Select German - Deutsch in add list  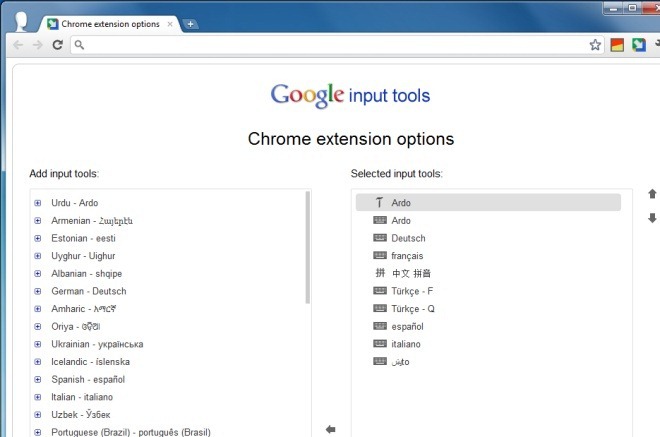tap(88, 291)
